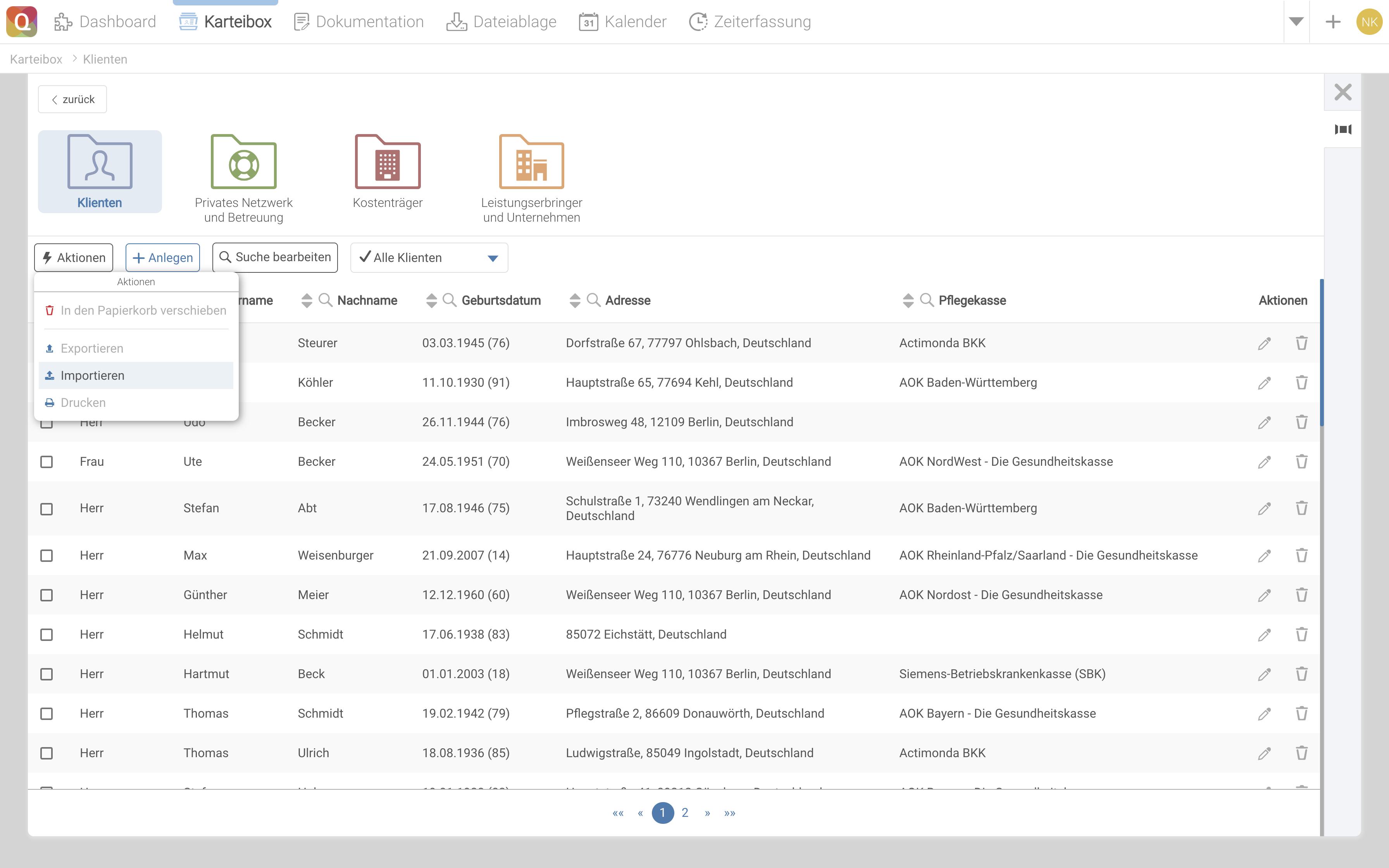
Task: Check the Max Weisenburger row checkbox
Action: pos(47,555)
